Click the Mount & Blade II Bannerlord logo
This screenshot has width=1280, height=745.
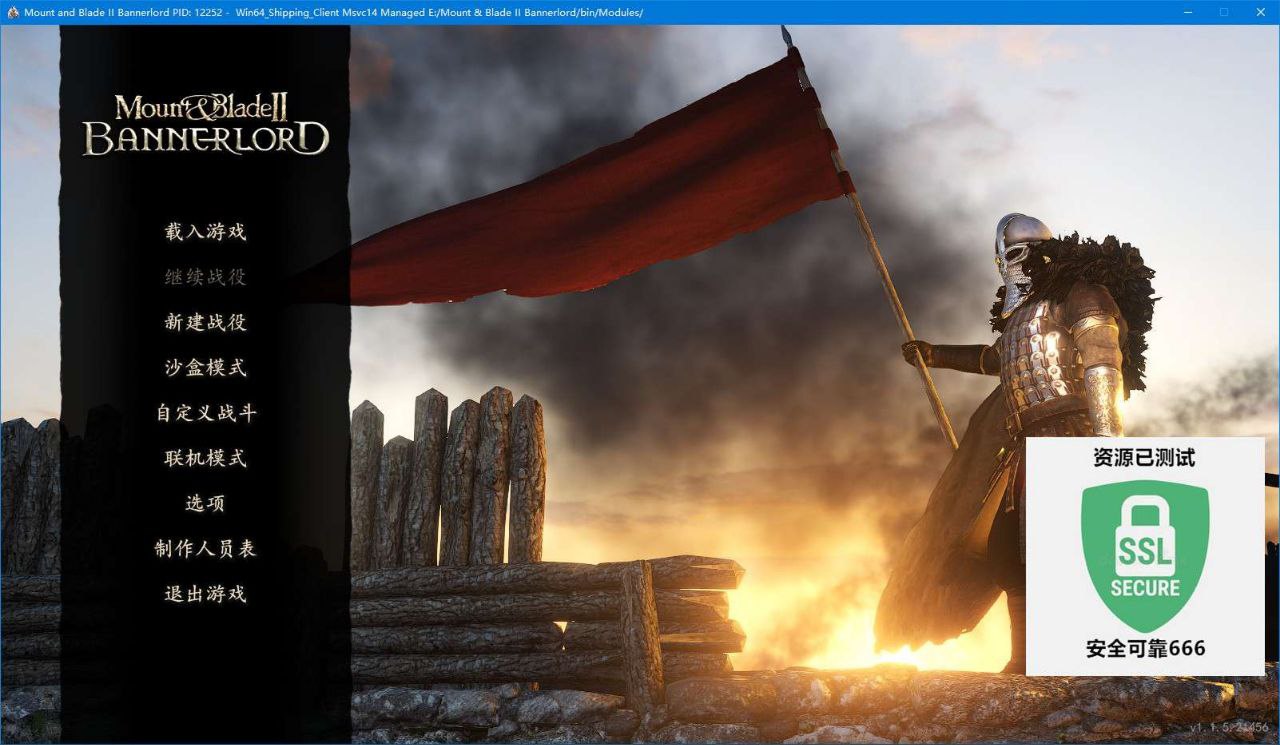pos(205,125)
